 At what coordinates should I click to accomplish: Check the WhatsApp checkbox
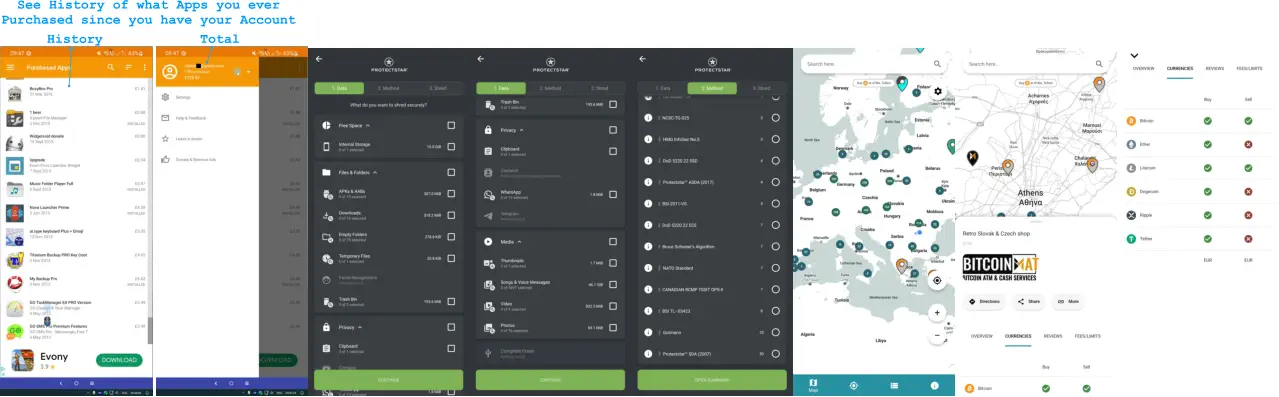[x=613, y=194]
